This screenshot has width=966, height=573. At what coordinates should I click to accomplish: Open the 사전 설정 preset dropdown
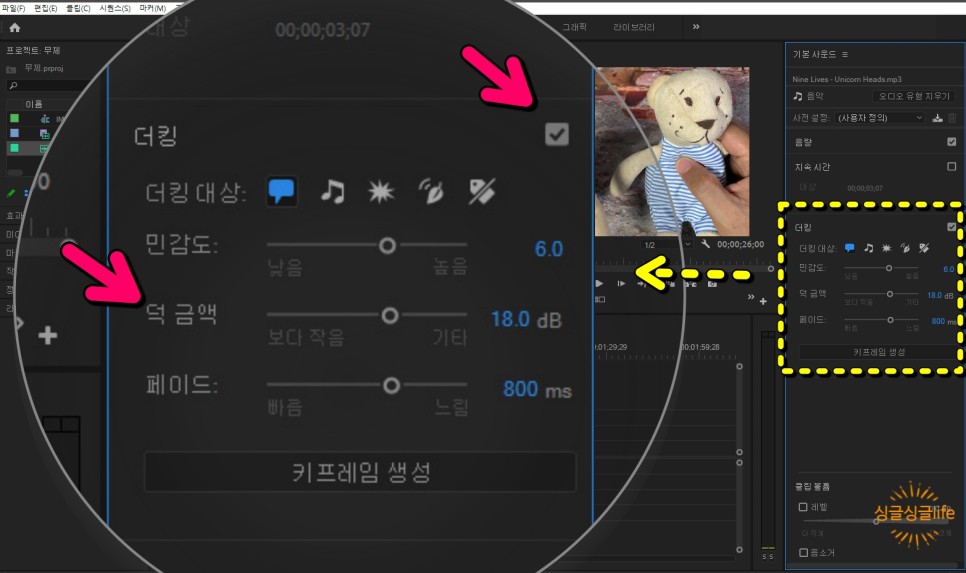(x=880, y=118)
